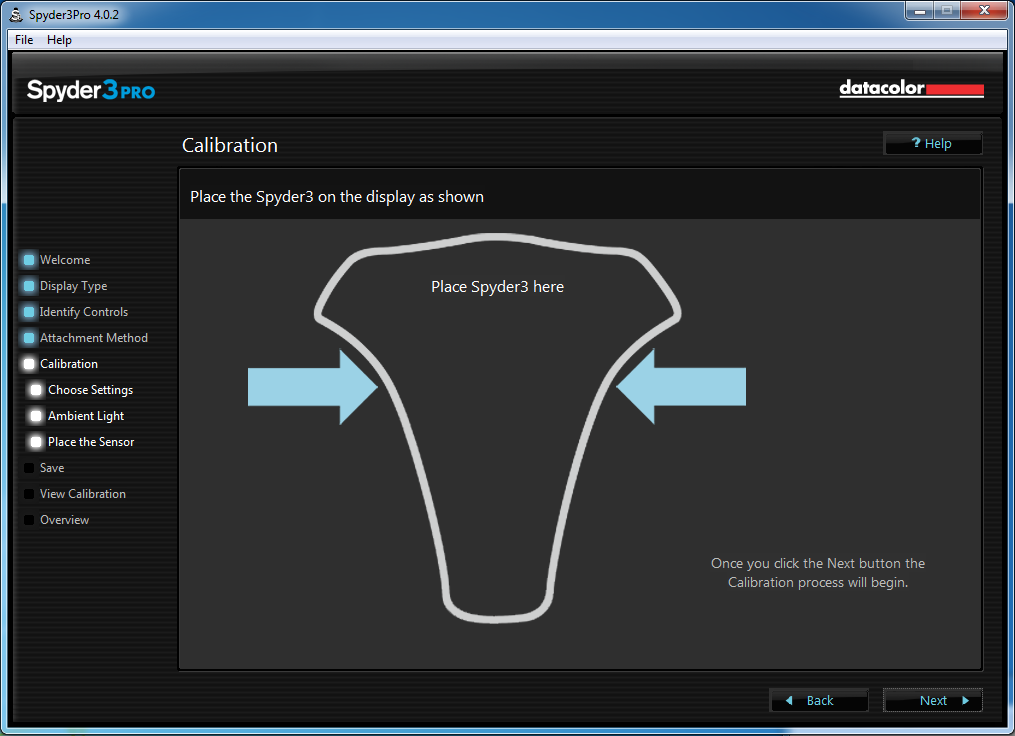Select the View Calibration step

coord(74,493)
